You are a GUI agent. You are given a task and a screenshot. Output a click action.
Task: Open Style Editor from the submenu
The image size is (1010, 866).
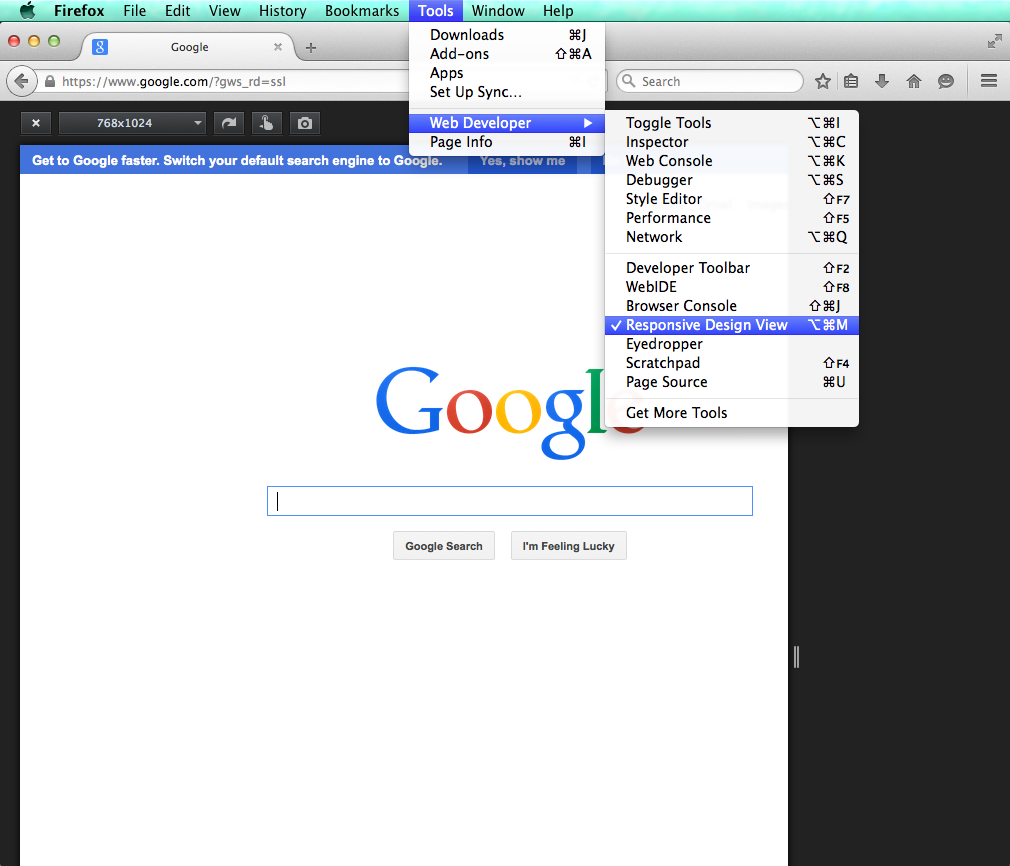[x=732, y=198]
